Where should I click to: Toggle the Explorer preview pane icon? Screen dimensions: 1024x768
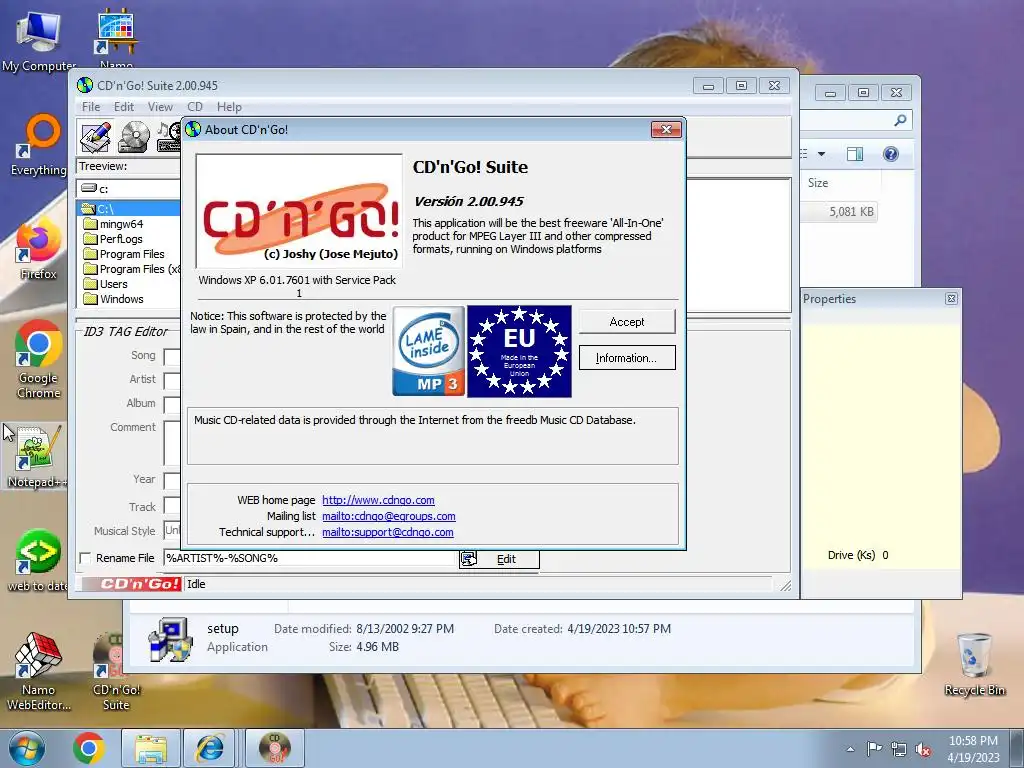(855, 153)
